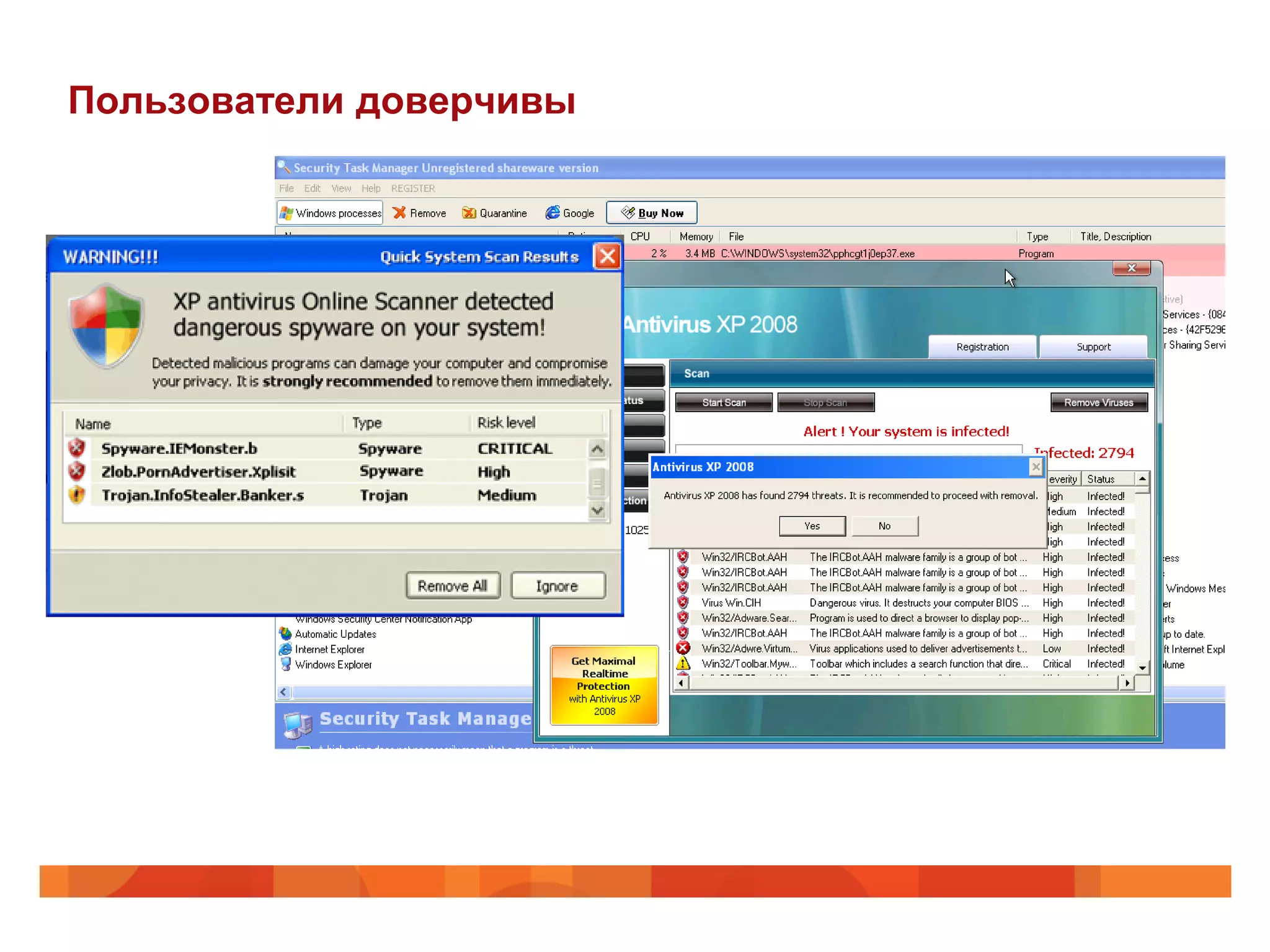Click the red X icon beside Win32/Adwre.Virtum
The height and width of the screenshot is (952, 1270).
click(683, 648)
